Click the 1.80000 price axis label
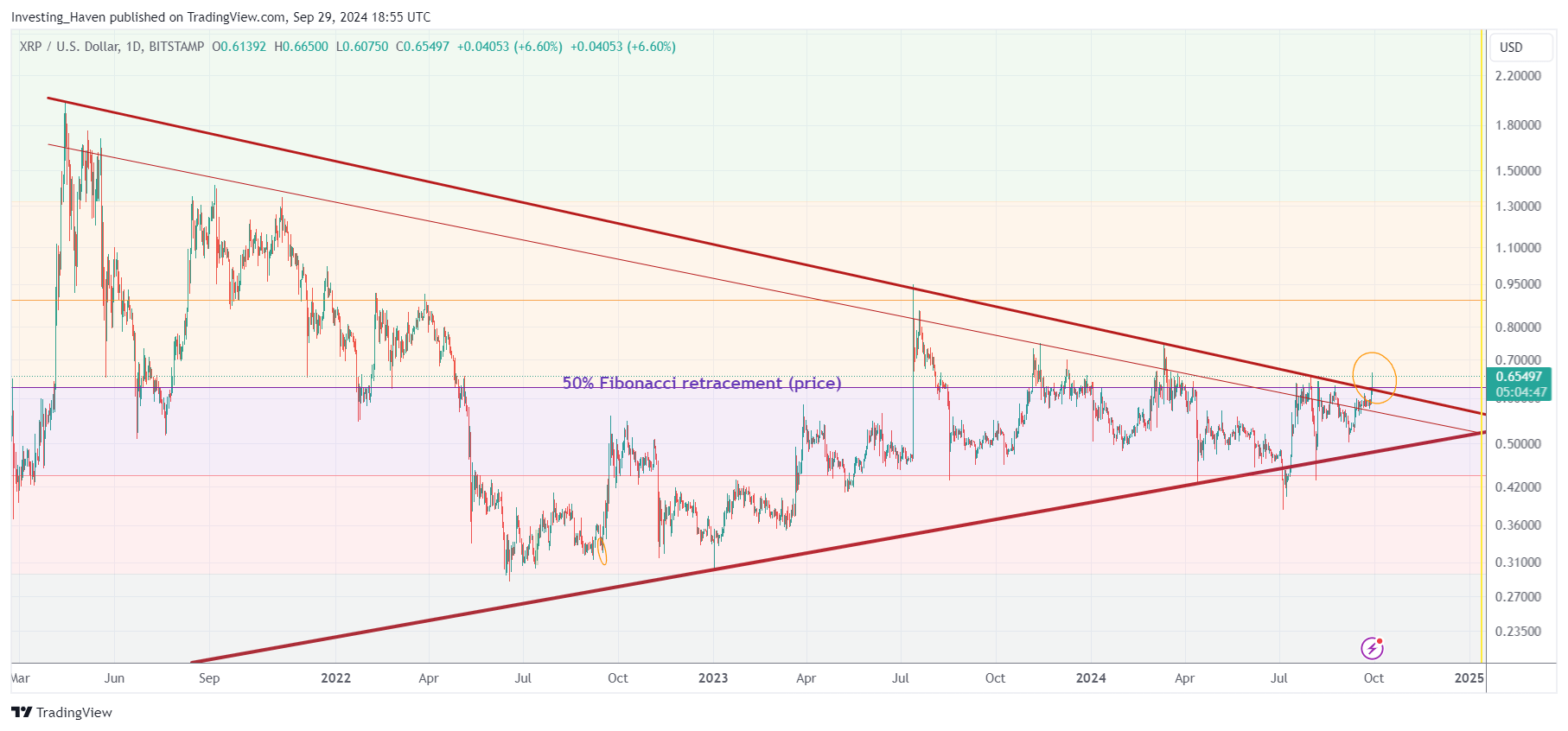1568x731 pixels. (x=1518, y=125)
